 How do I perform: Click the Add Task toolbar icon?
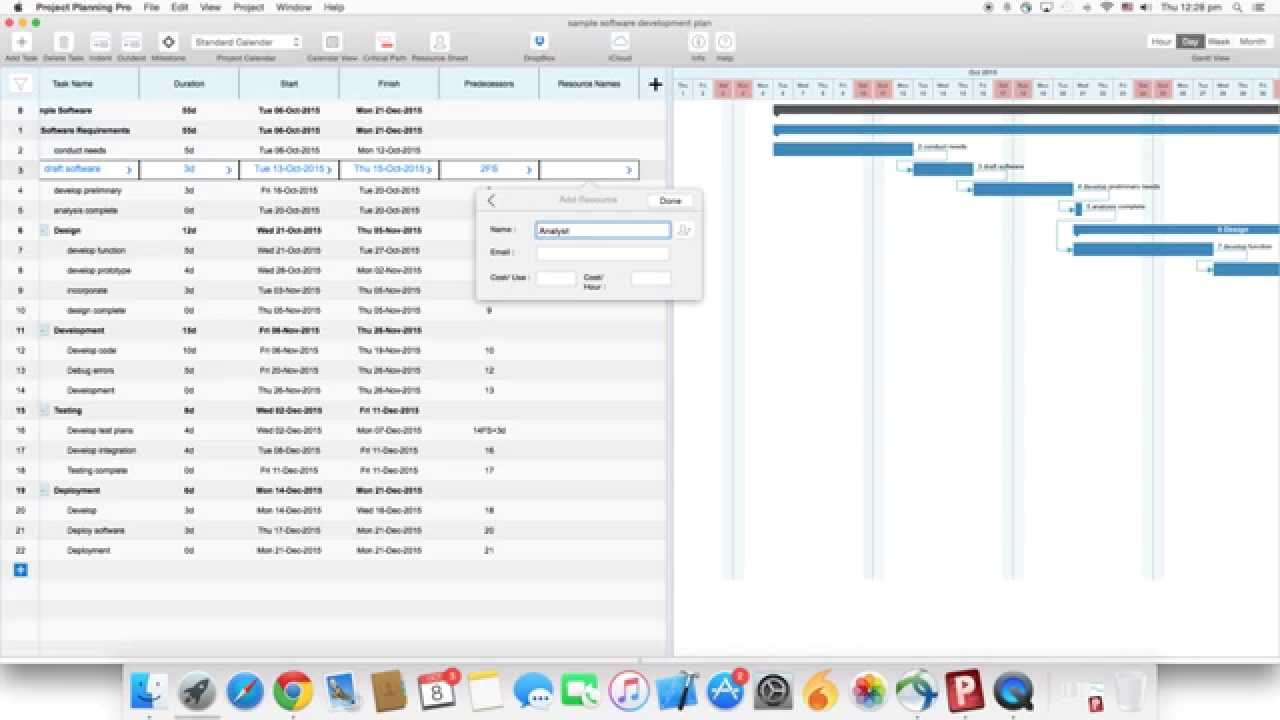point(22,42)
